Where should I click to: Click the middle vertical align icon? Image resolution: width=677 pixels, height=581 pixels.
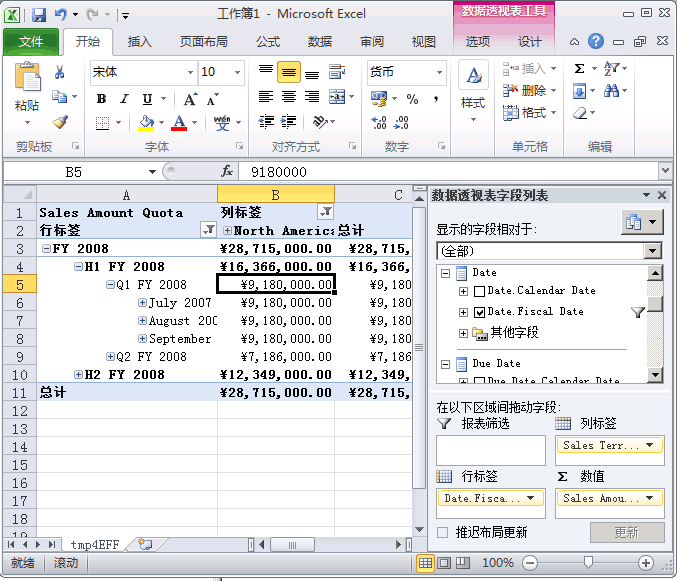tap(288, 72)
